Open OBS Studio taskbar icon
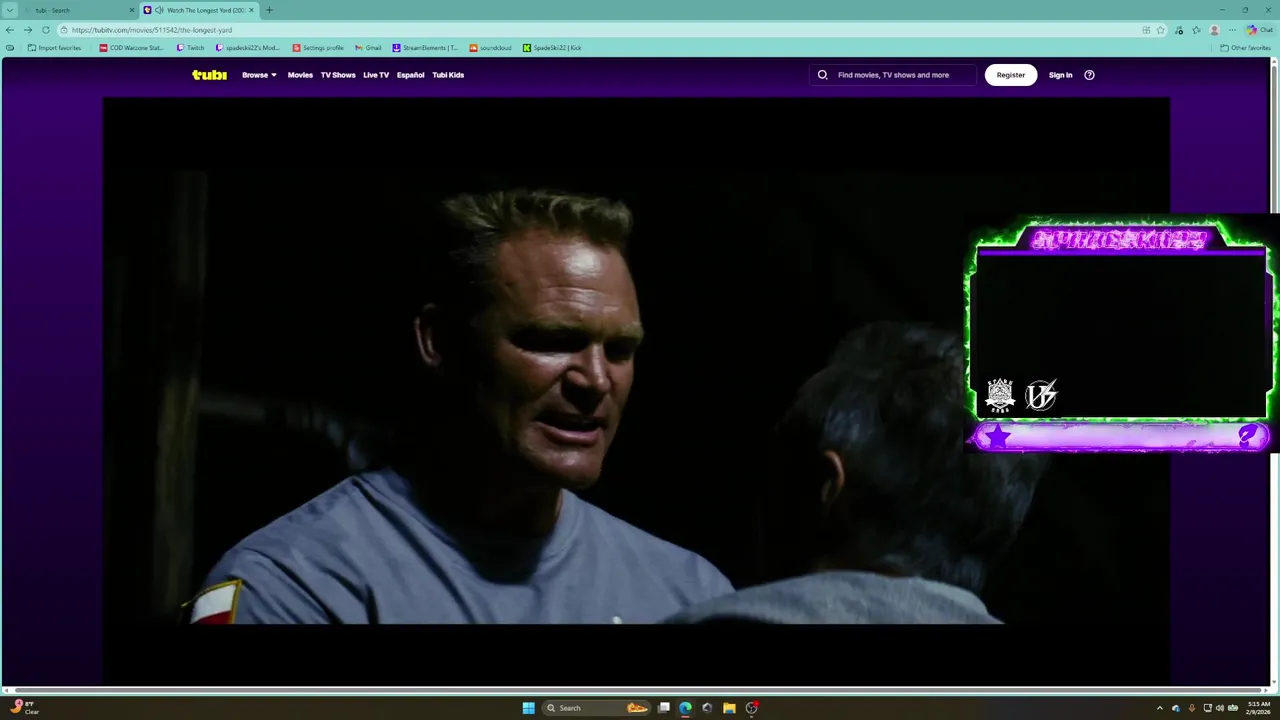The width and height of the screenshot is (1280, 720). pos(751,708)
